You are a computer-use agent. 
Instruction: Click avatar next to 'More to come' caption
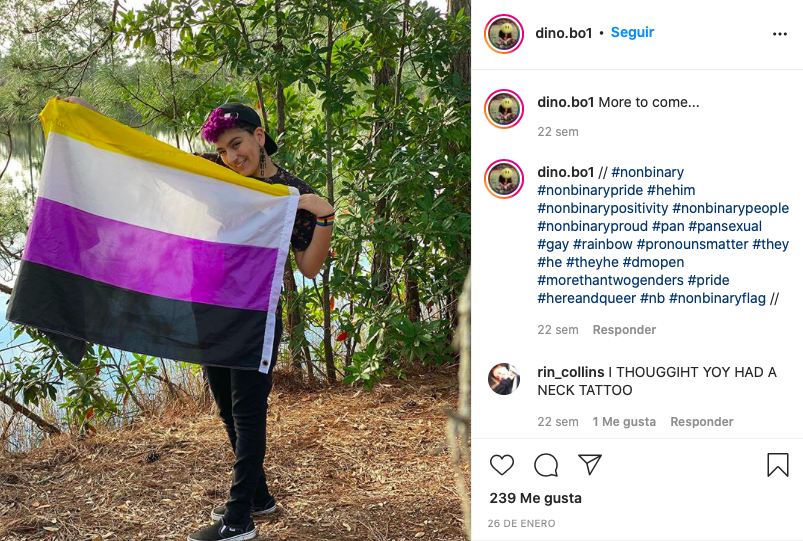pyautogui.click(x=504, y=109)
